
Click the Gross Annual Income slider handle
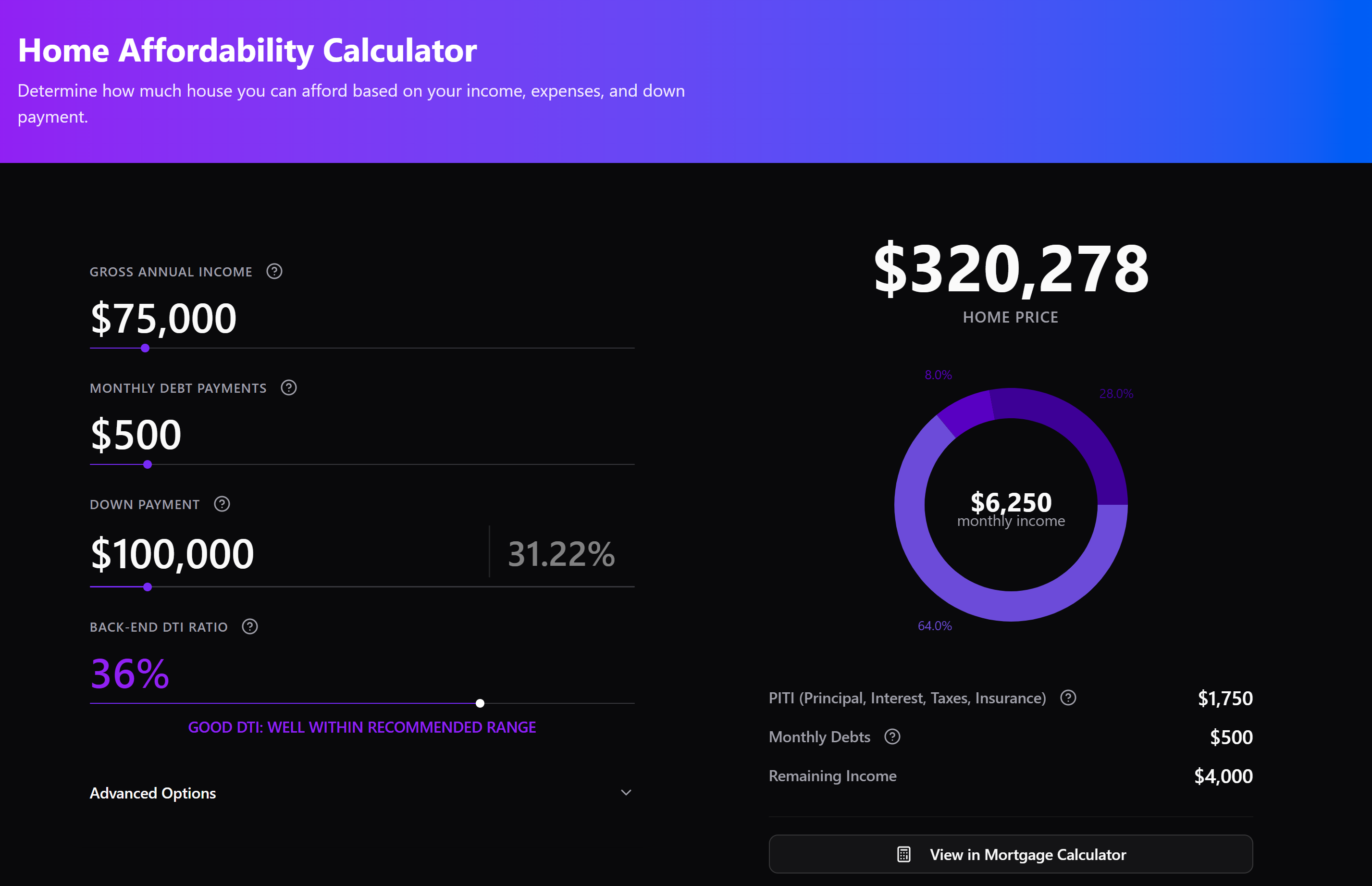click(145, 348)
